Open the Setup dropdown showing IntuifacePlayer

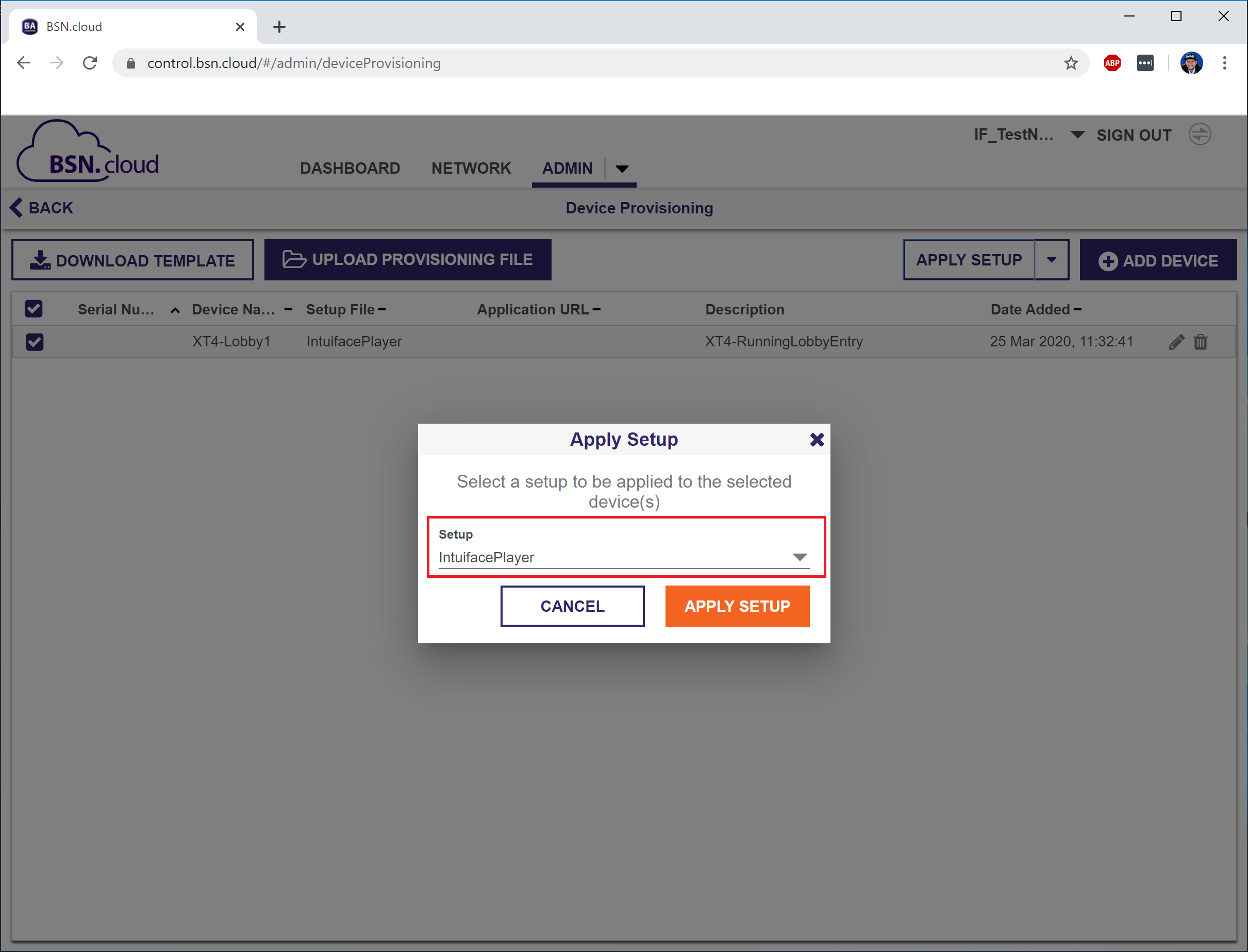(623, 558)
